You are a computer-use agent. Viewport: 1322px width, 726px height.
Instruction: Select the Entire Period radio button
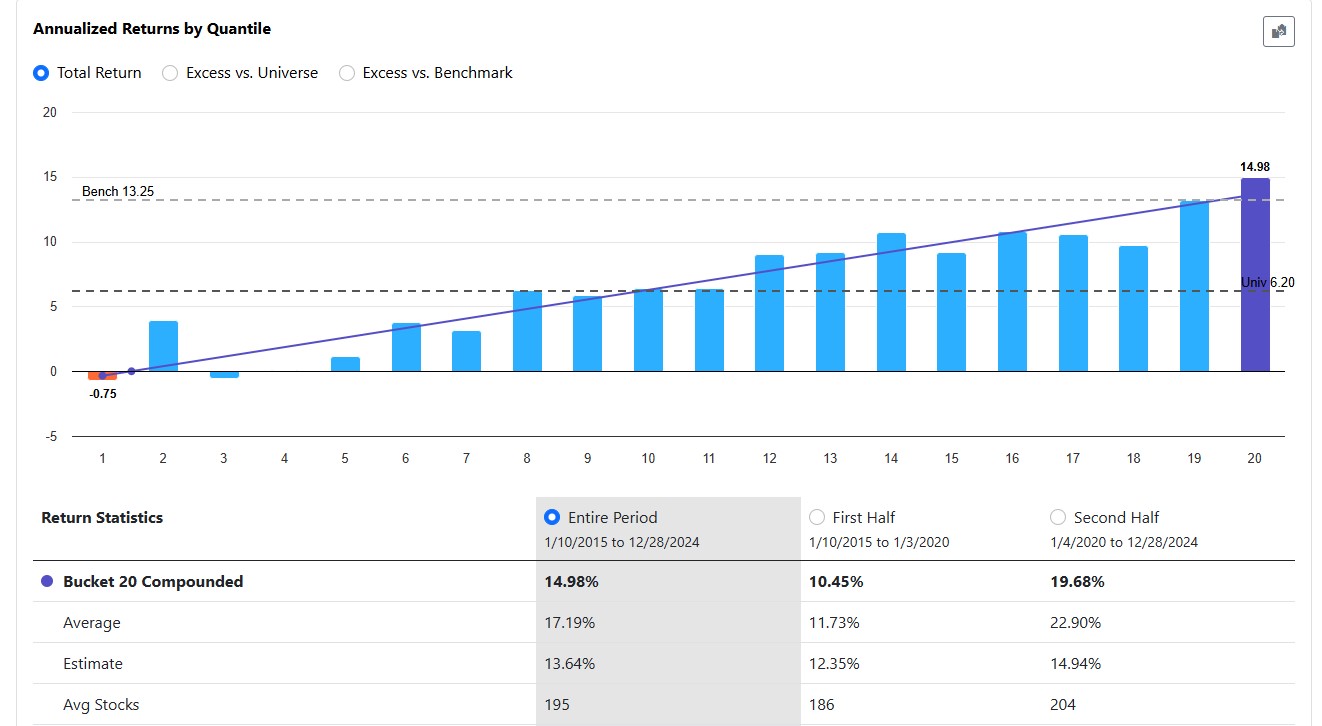(551, 517)
